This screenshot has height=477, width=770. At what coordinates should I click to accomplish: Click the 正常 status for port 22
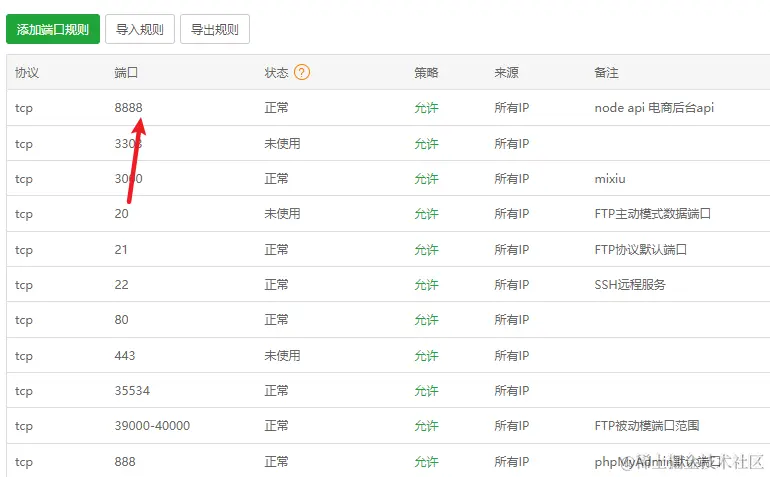coord(276,284)
